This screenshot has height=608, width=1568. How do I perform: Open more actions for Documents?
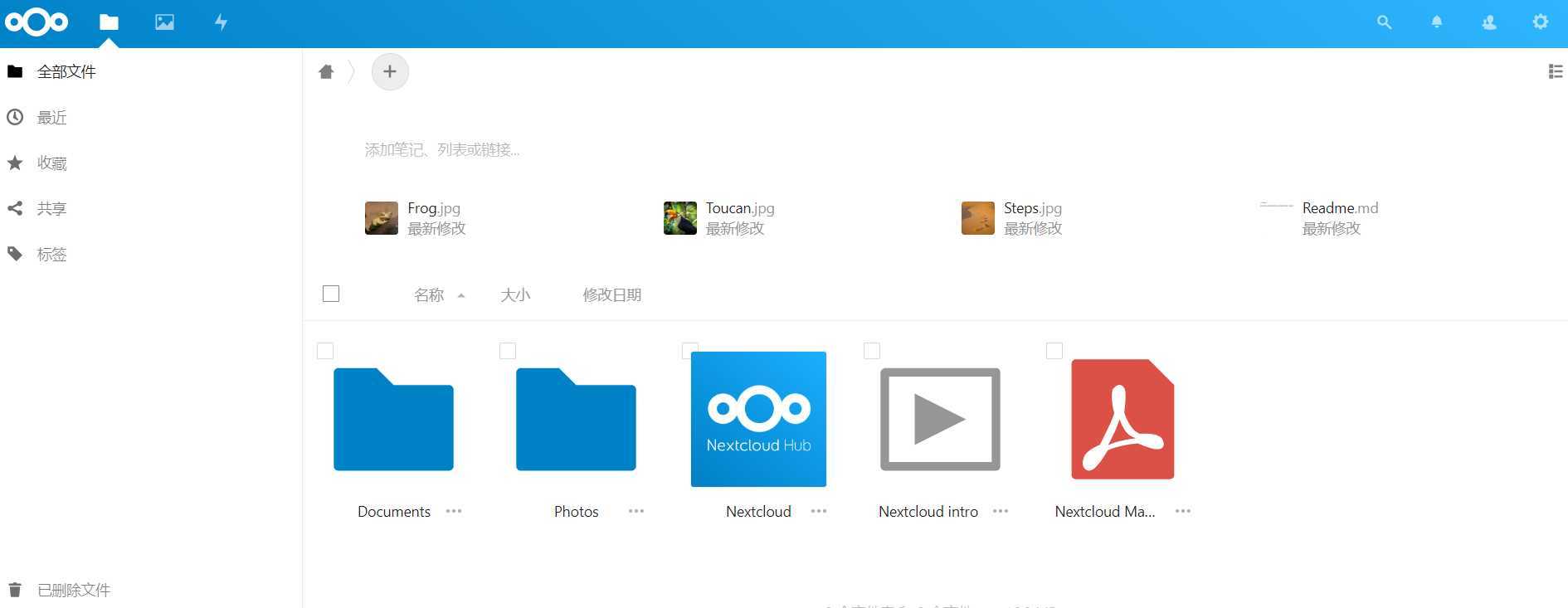(x=454, y=511)
